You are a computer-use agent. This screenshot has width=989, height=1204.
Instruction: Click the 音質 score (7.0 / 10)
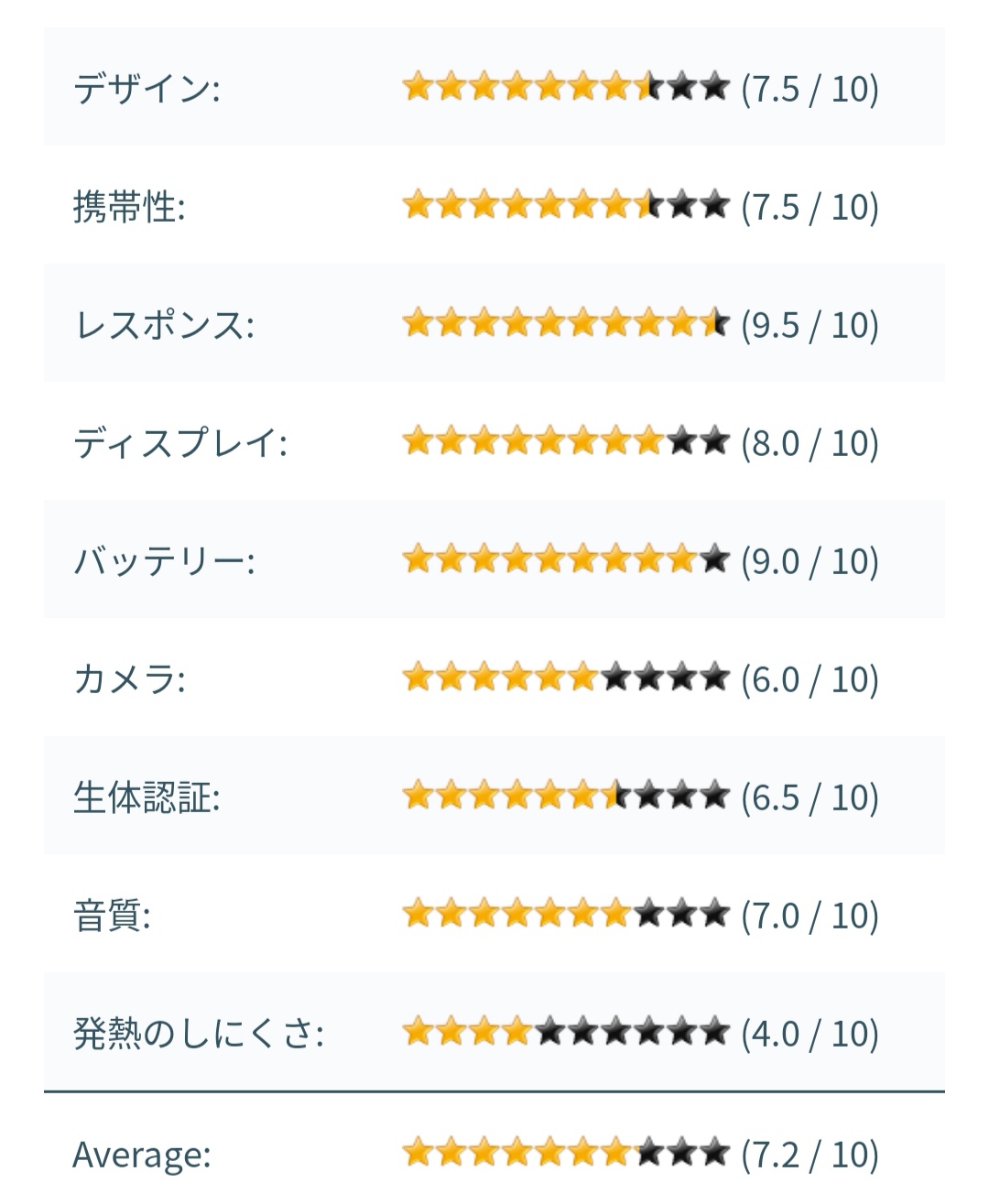810,916
